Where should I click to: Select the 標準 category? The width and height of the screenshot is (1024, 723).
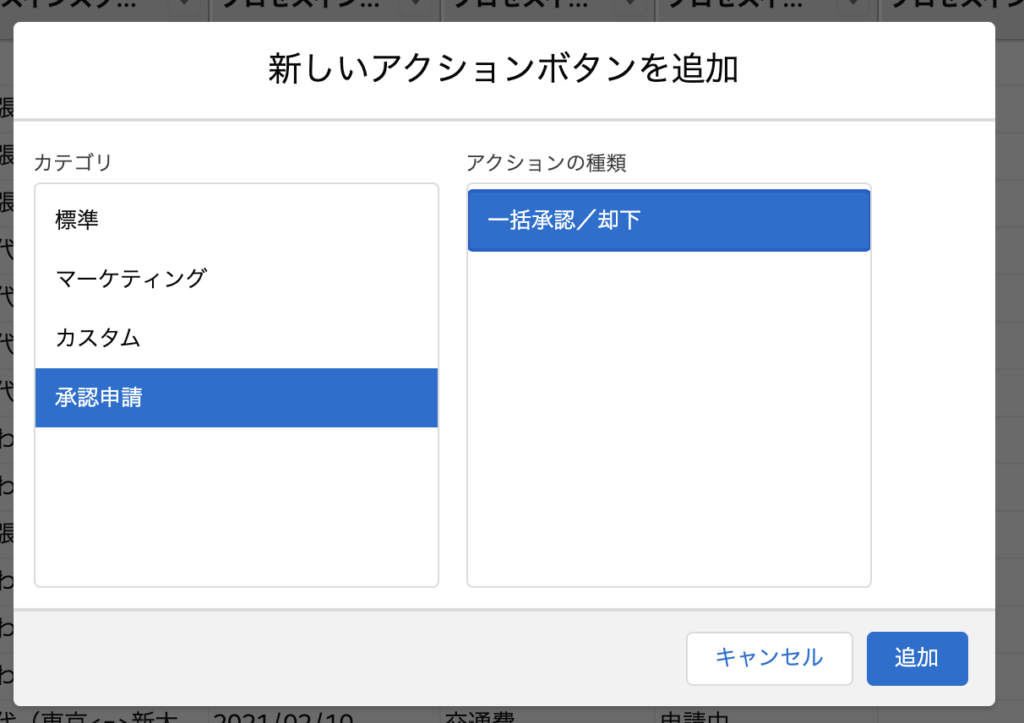[236, 219]
